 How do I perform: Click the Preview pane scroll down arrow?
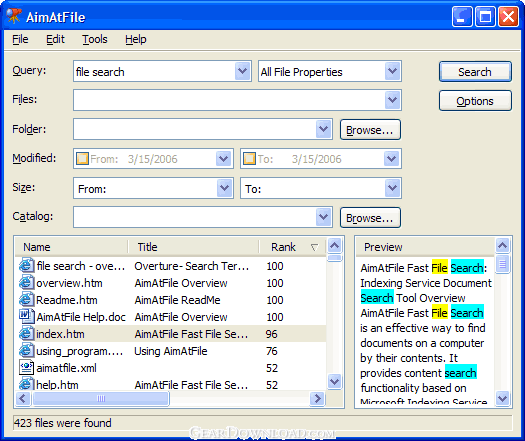pyautogui.click(x=502, y=398)
